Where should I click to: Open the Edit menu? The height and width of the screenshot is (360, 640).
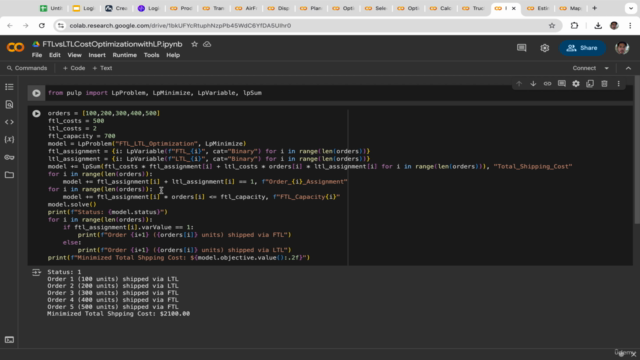coord(55,55)
